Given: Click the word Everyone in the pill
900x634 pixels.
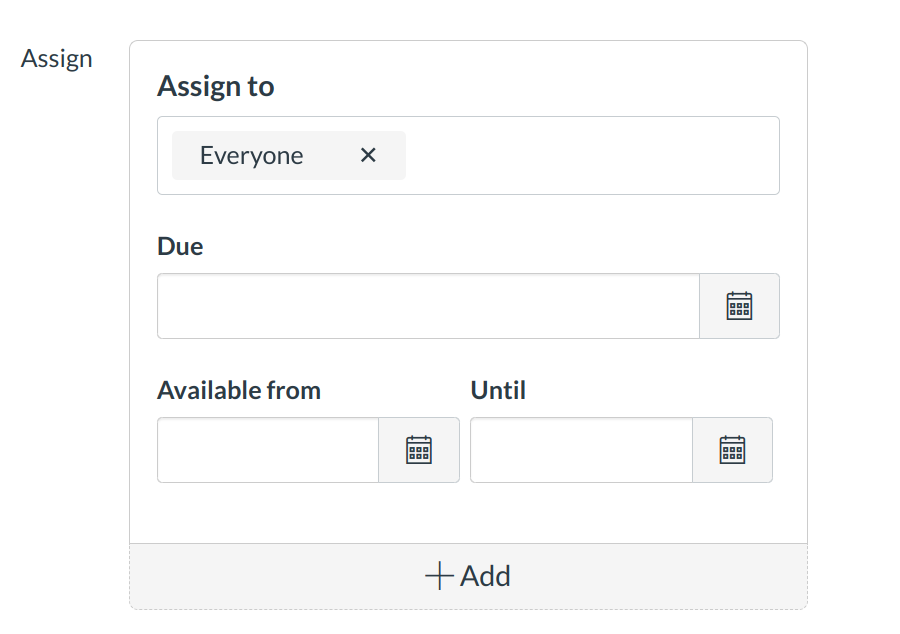Looking at the screenshot, I should point(251,155).
